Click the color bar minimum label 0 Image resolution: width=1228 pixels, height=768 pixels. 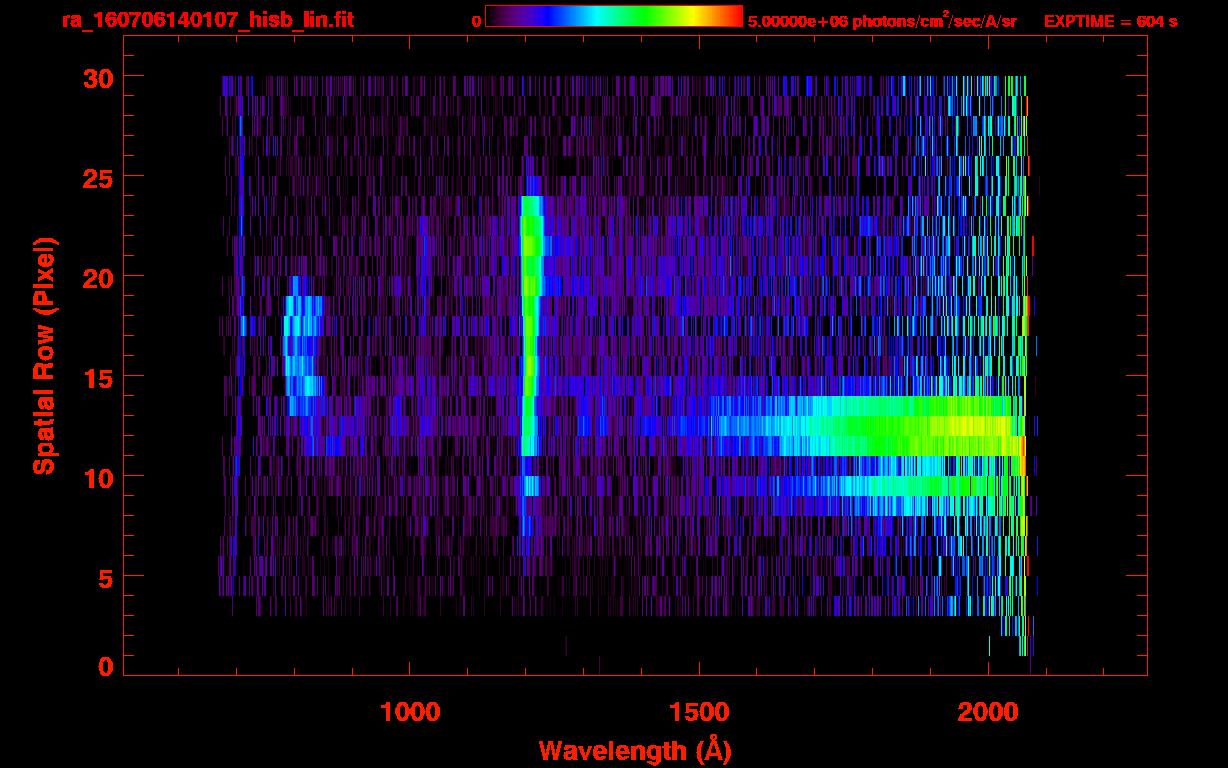click(x=476, y=21)
